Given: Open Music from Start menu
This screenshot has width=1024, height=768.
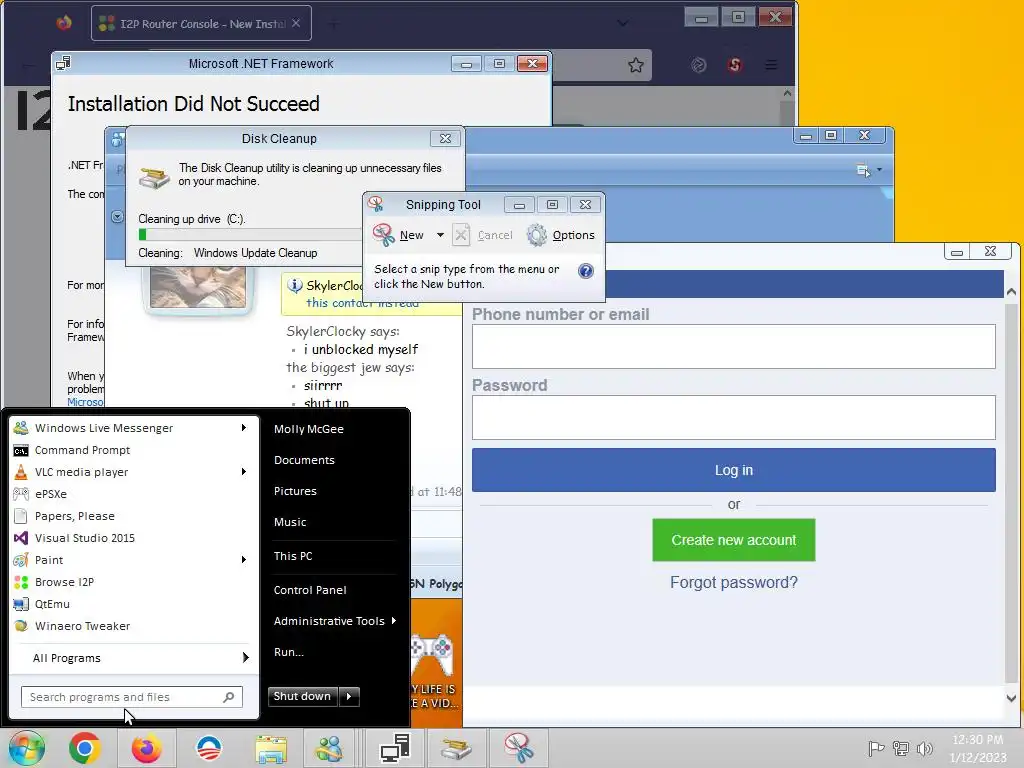Looking at the screenshot, I should coord(290,522).
